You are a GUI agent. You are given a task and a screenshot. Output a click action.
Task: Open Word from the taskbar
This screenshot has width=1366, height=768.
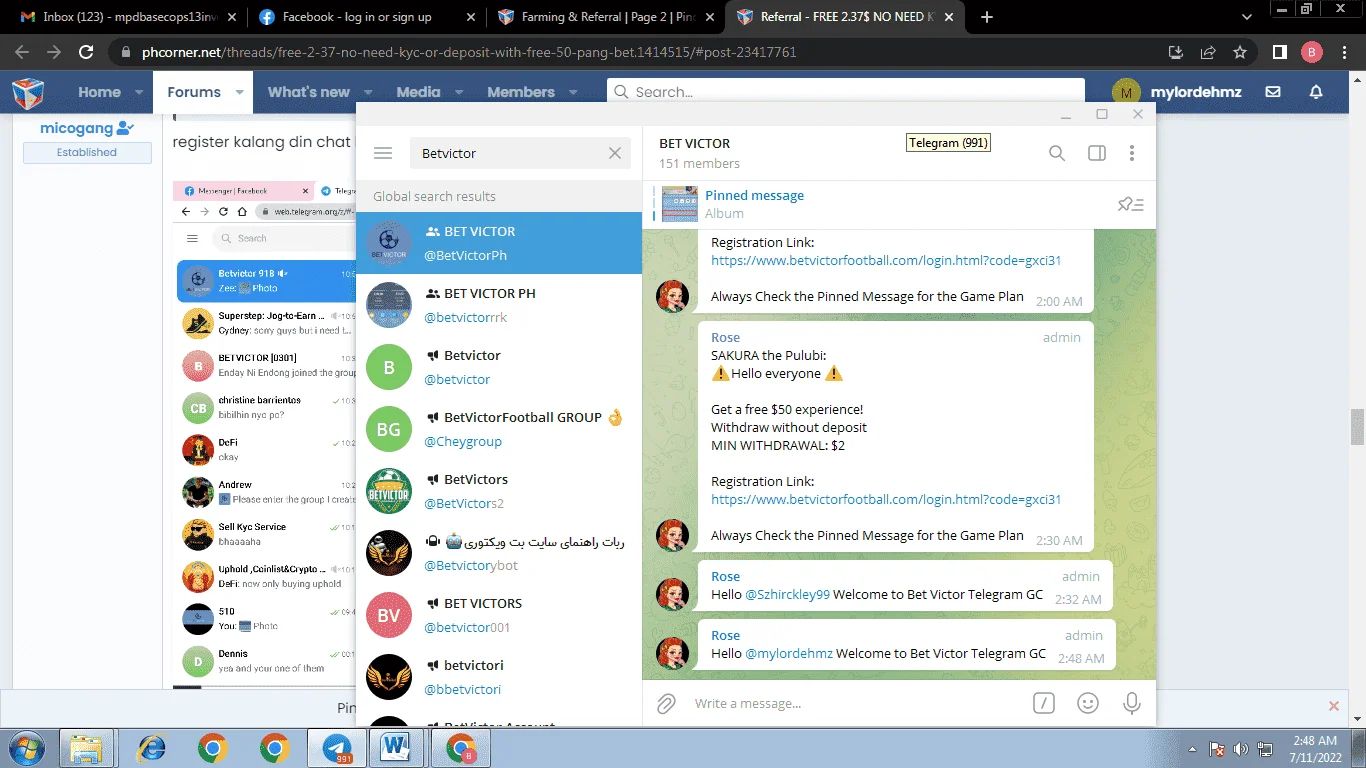398,747
